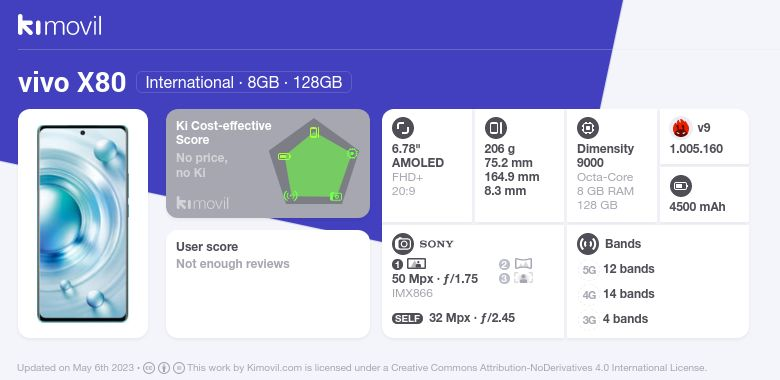Click the phone dimensions icon

click(495, 128)
